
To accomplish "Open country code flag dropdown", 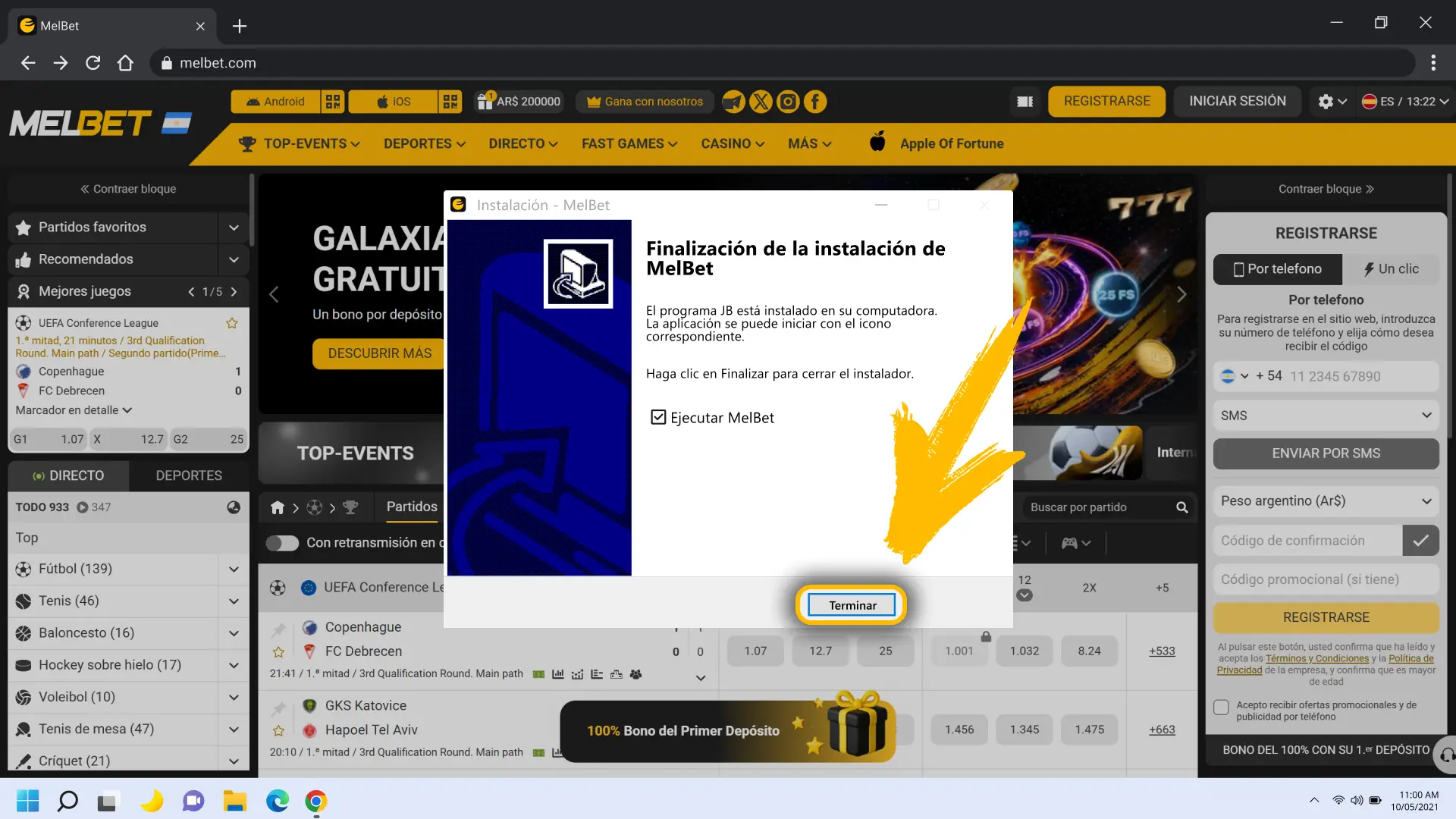I will tap(1234, 376).
